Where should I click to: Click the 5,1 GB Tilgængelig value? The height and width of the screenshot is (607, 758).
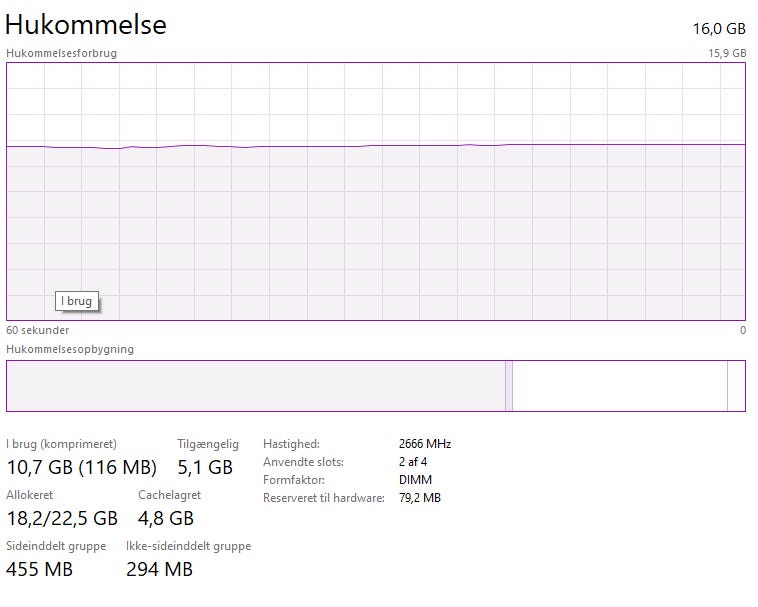(205, 467)
